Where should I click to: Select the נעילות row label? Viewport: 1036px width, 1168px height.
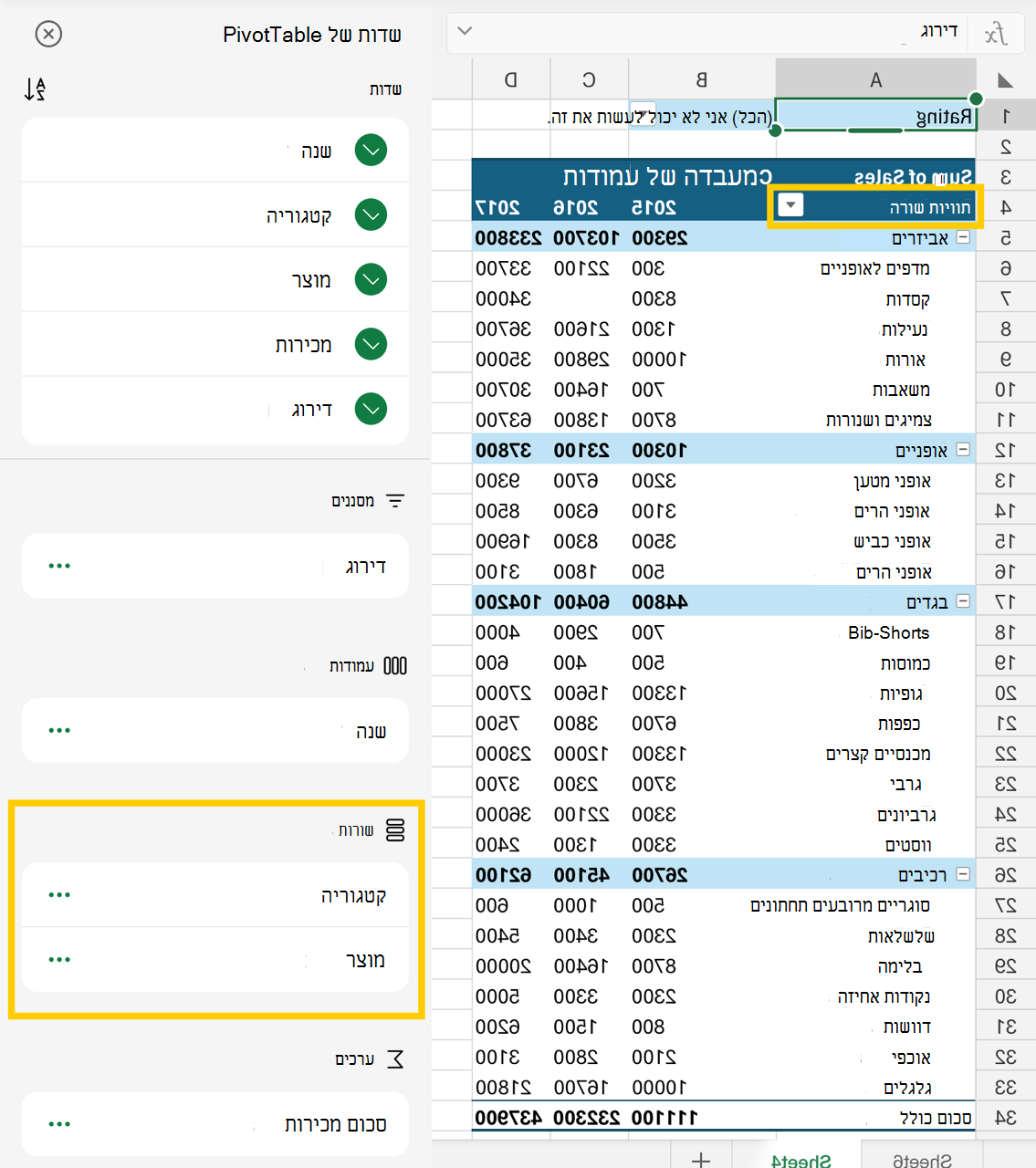click(x=905, y=329)
